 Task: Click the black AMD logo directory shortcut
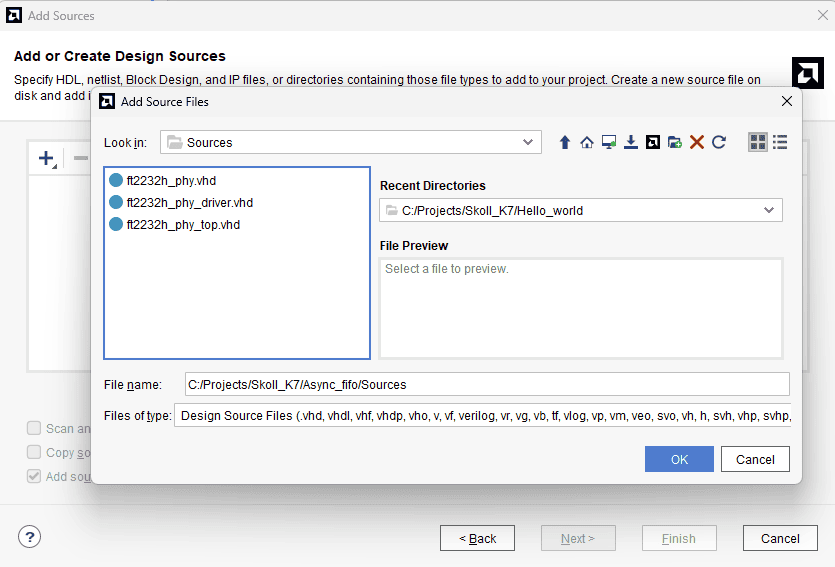(x=653, y=143)
